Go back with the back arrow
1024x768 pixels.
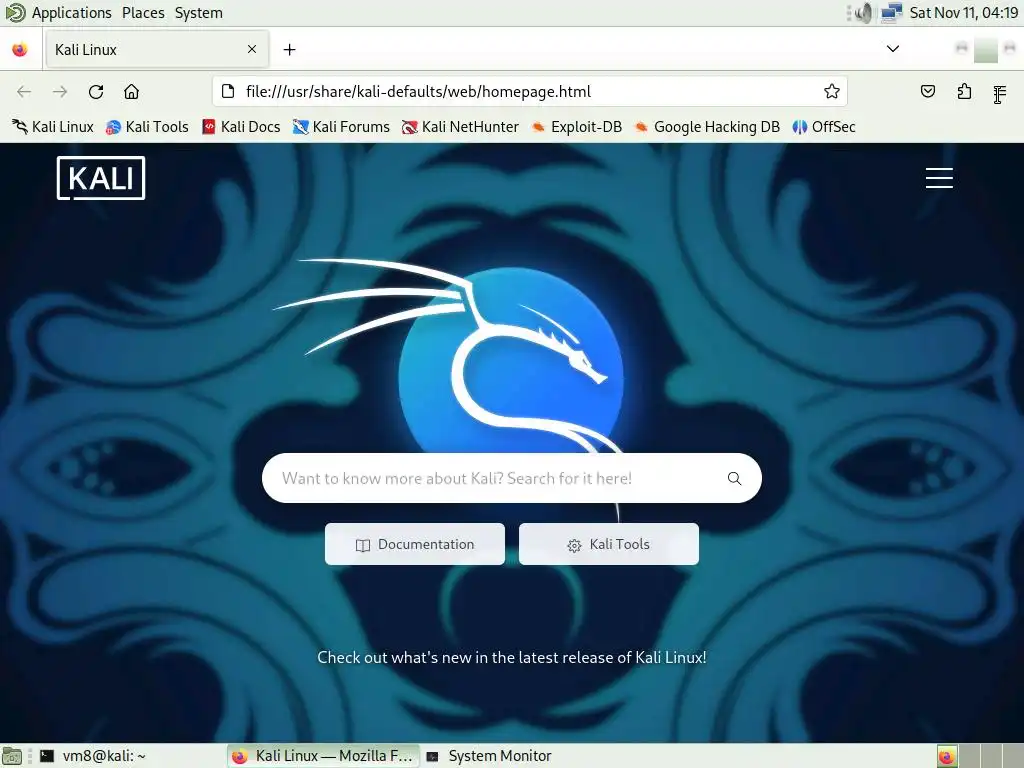click(24, 91)
